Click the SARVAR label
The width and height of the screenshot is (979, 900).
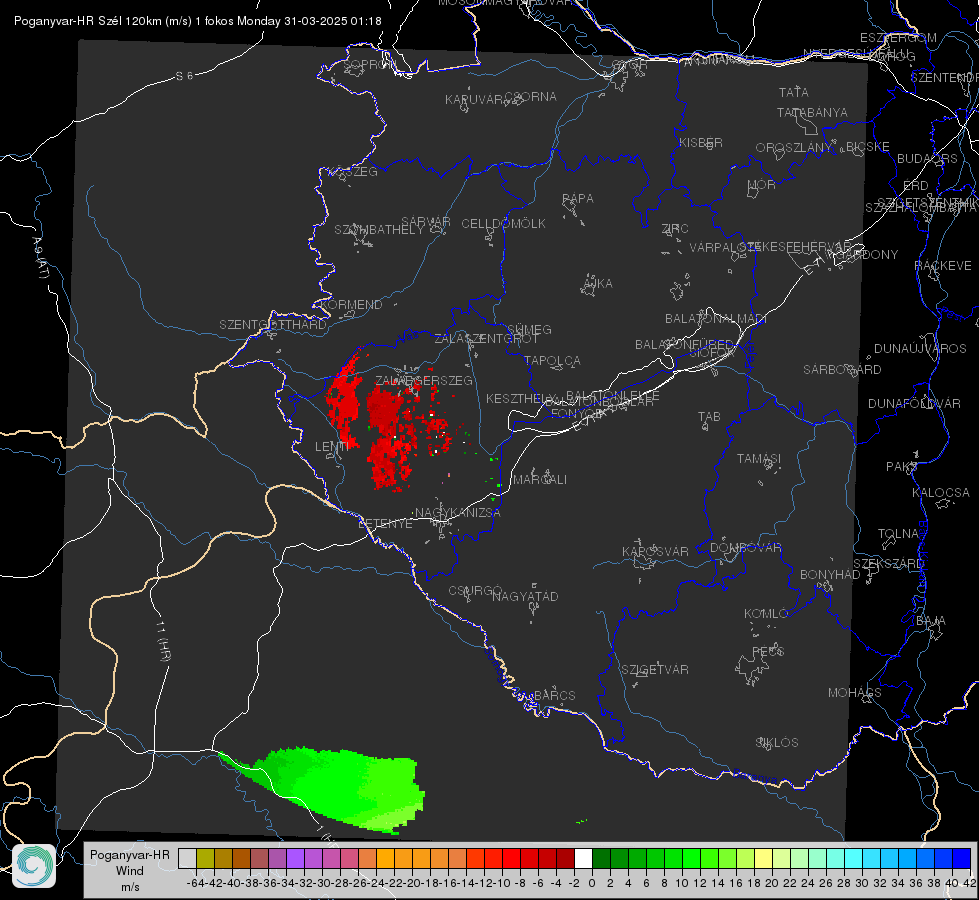[x=426, y=222]
